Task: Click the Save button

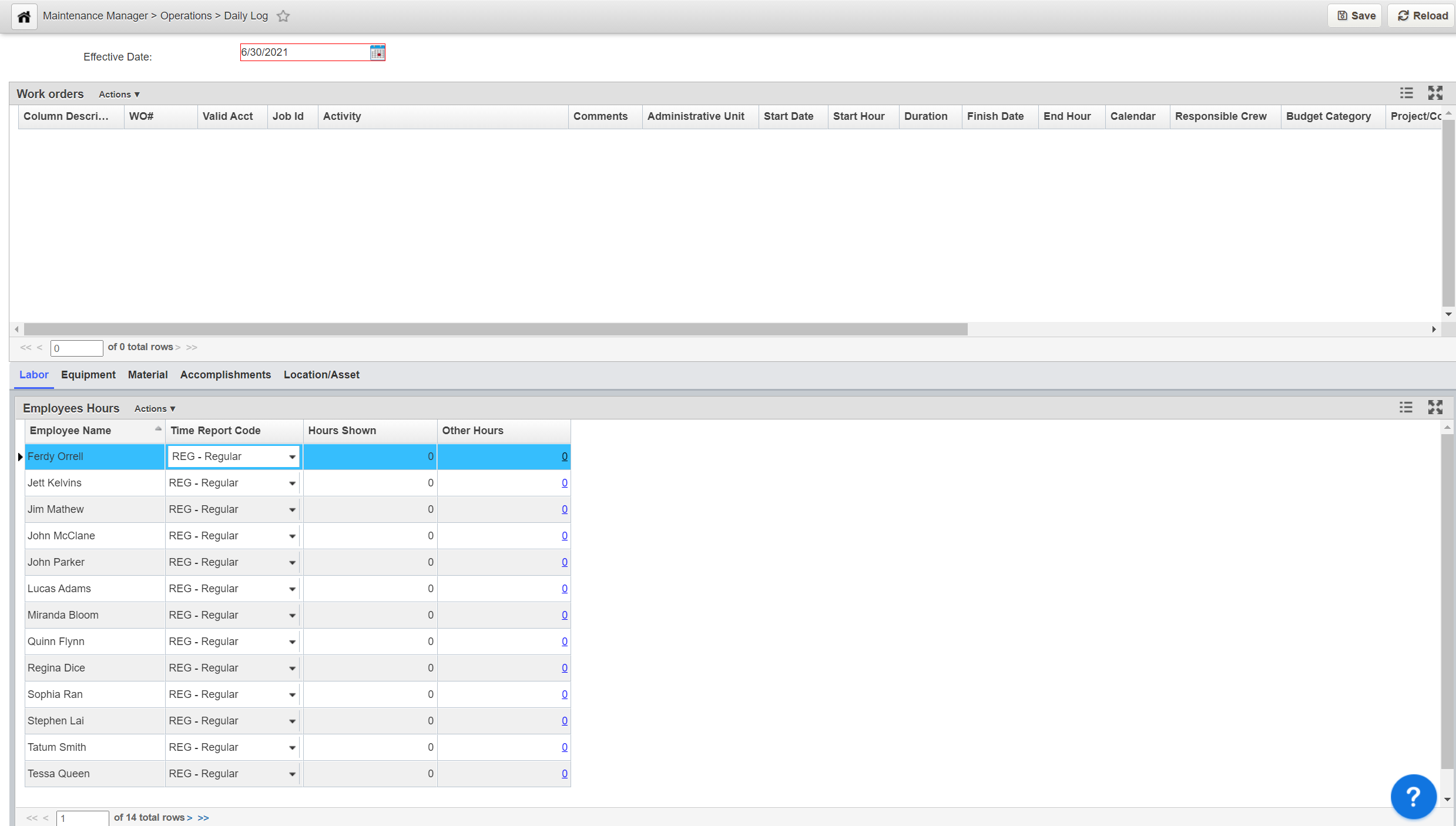Action: [x=1356, y=16]
